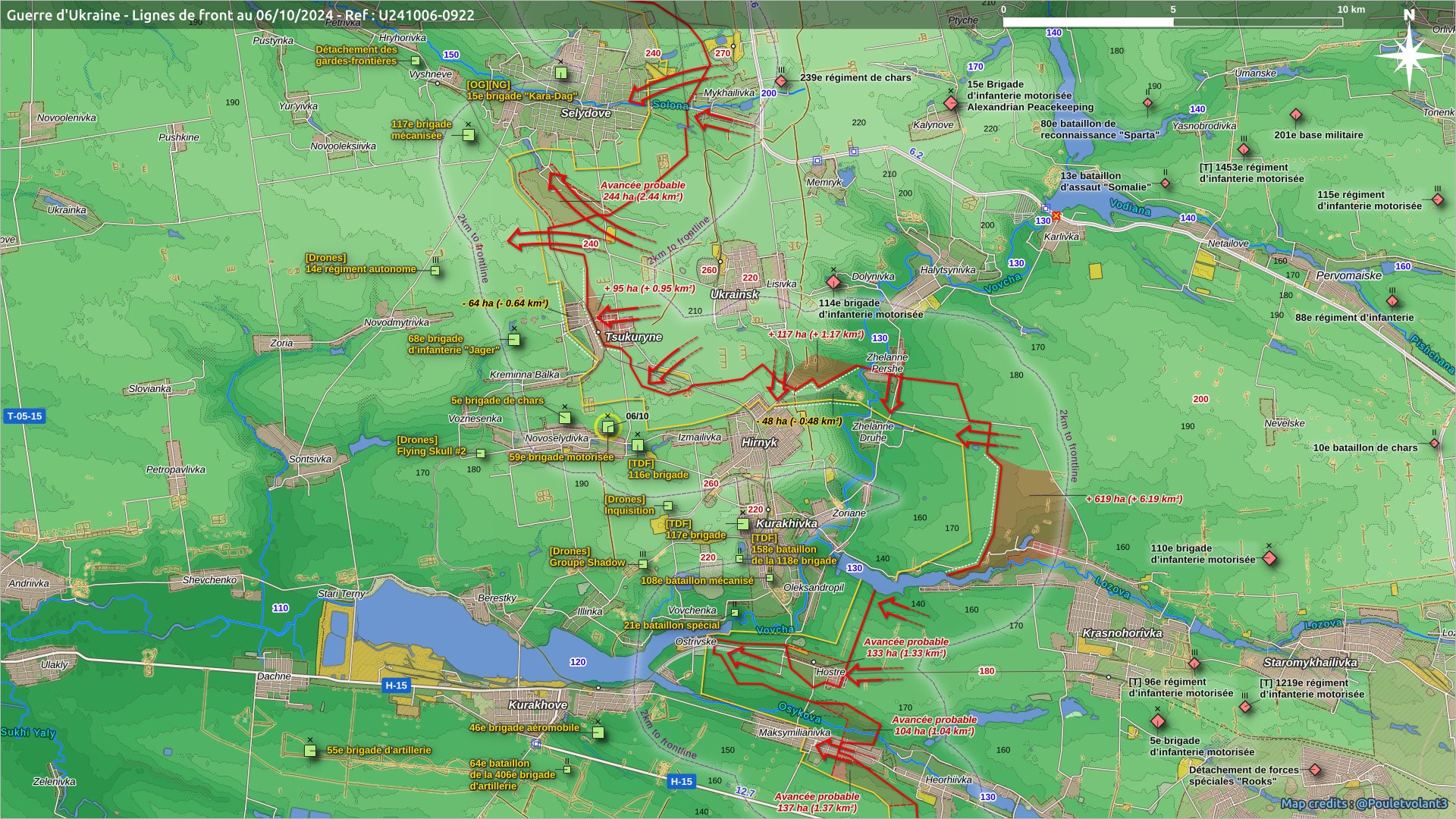Click the 110e brigade d'infanterie motorisée diamond

coord(1269,559)
